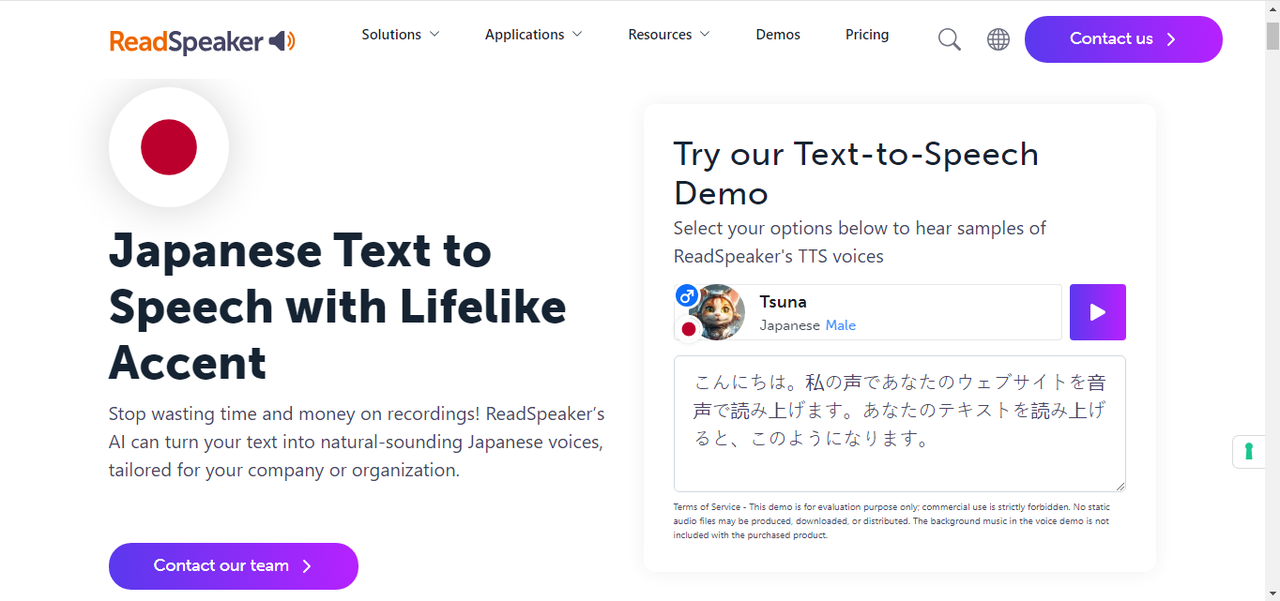Image resolution: width=1280 pixels, height=601 pixels.
Task: Open the search magnifier icon
Action: point(949,39)
